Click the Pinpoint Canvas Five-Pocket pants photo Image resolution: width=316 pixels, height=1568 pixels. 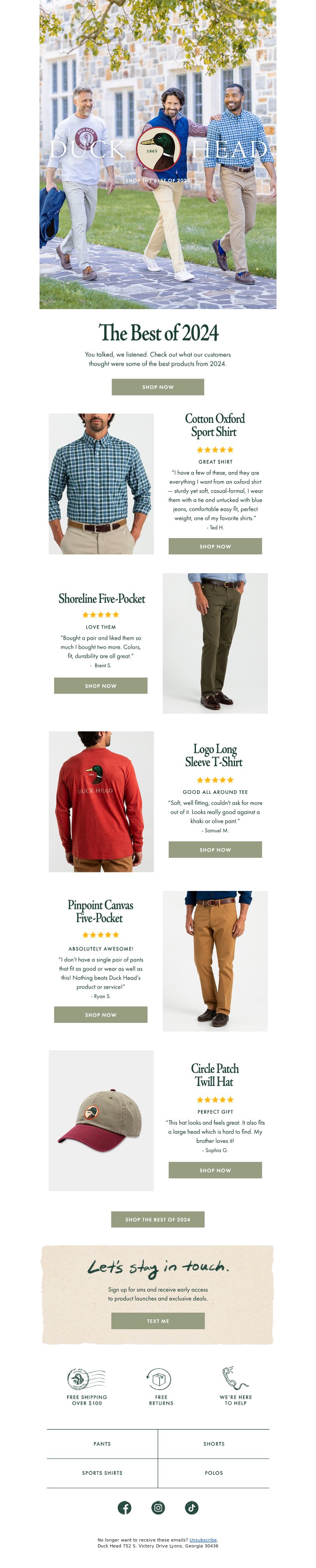pyautogui.click(x=215, y=961)
